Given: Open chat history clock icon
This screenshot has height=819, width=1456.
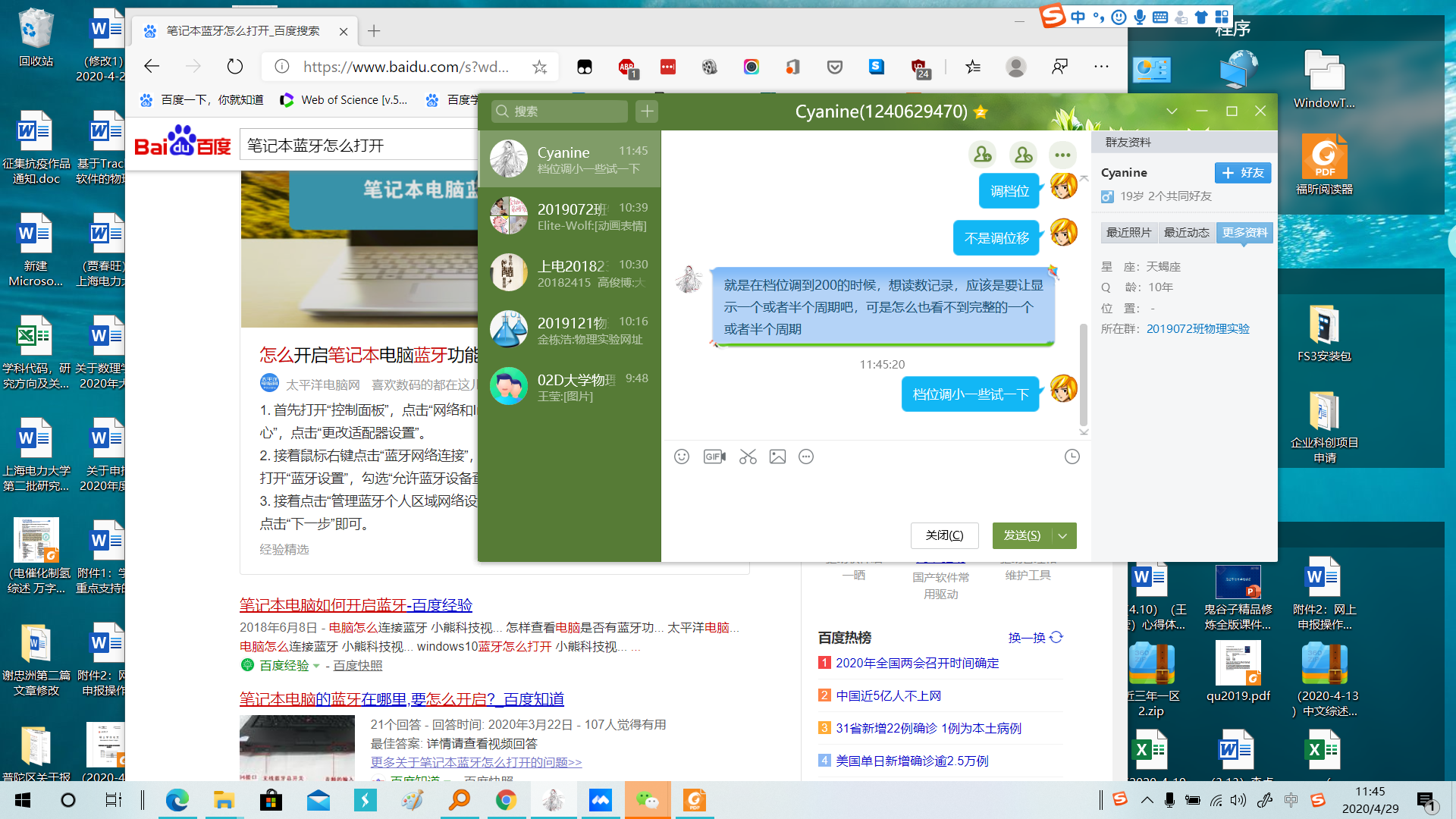Looking at the screenshot, I should (x=1072, y=457).
